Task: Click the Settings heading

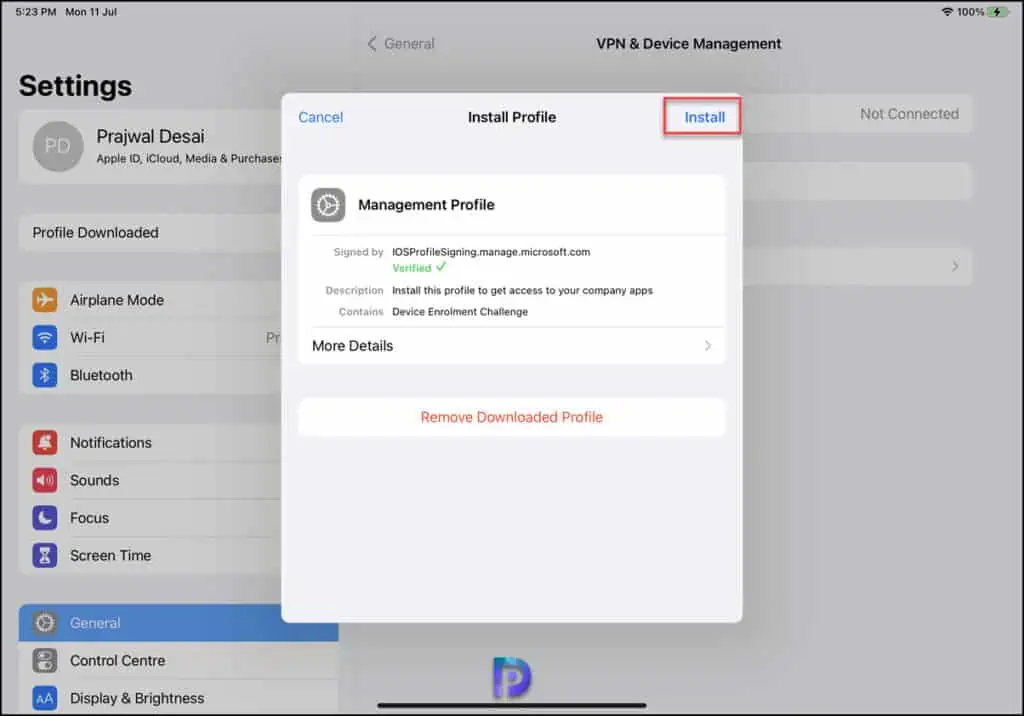Action: click(x=75, y=86)
